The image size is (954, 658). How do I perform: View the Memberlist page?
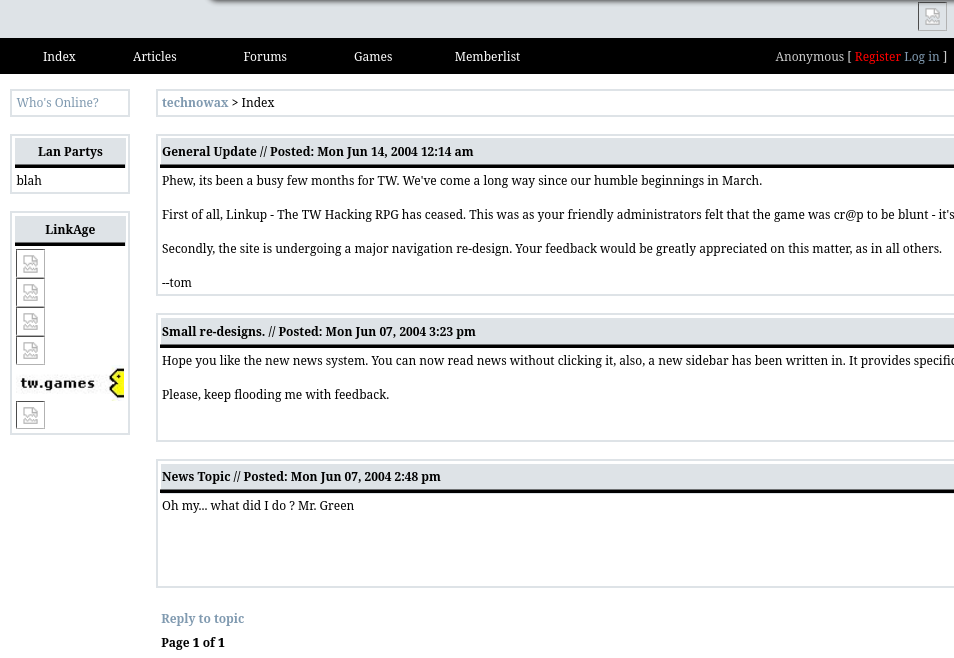click(487, 57)
